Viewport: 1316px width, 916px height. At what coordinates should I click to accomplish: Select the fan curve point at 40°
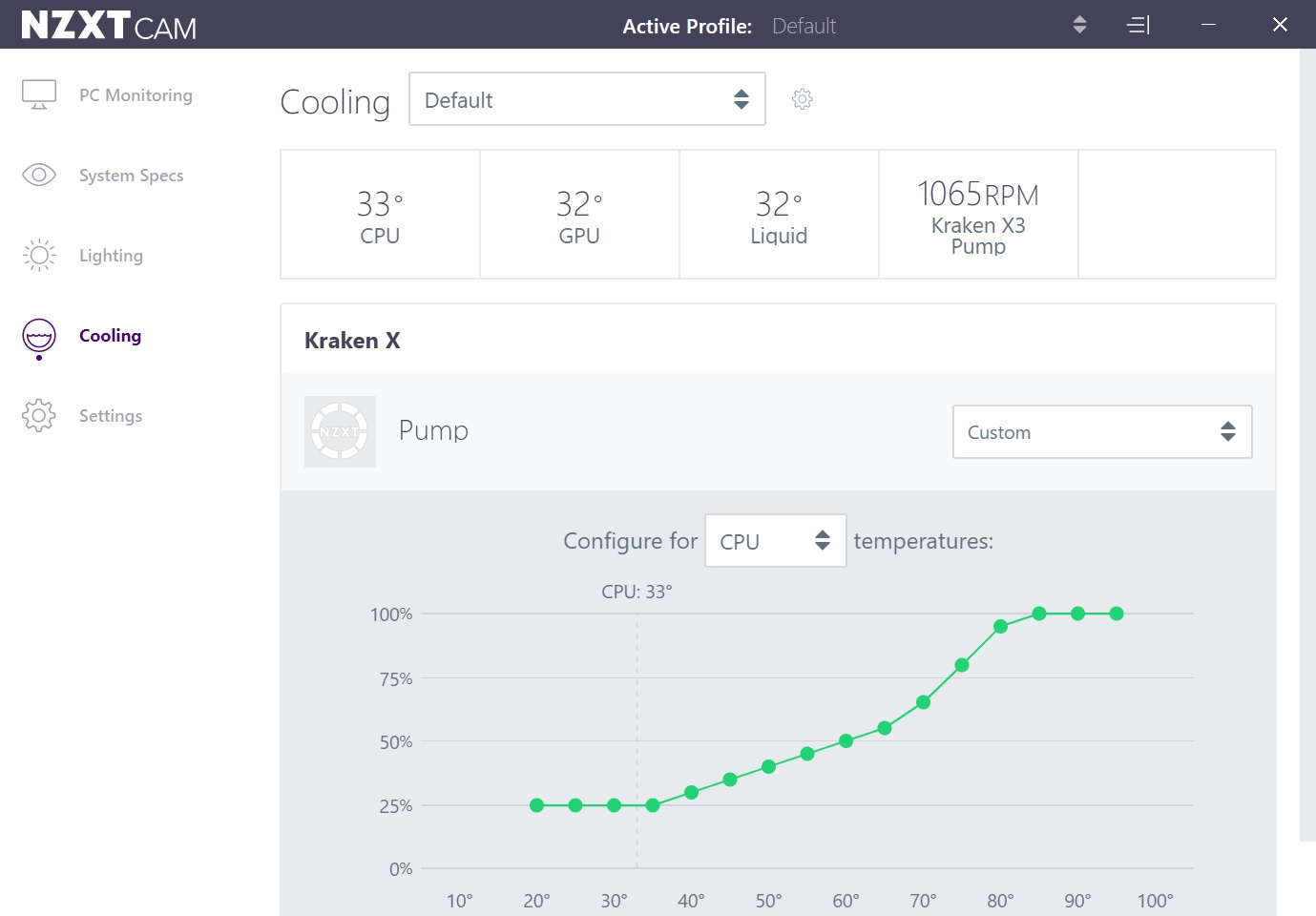point(691,792)
